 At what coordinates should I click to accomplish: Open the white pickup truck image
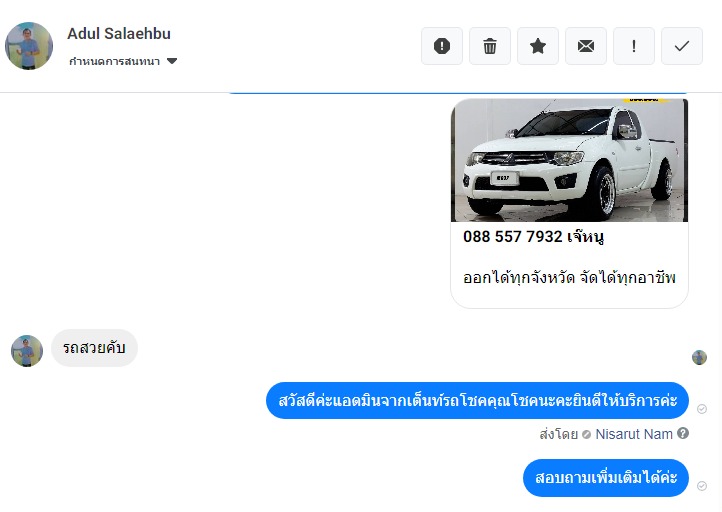570,160
